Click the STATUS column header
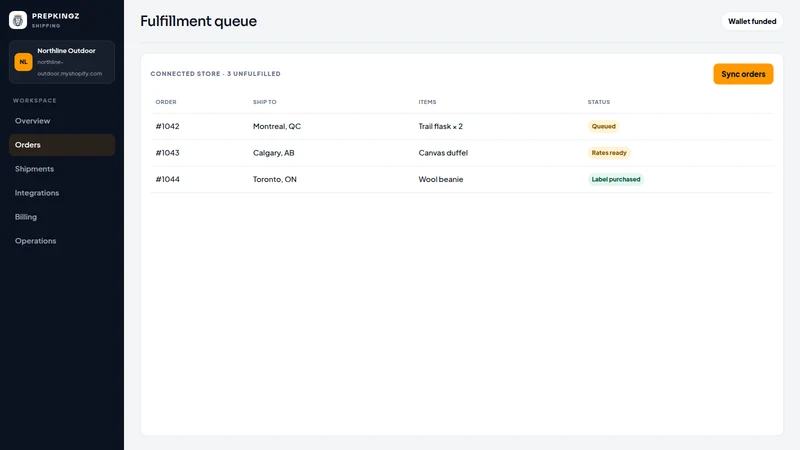Viewport: 800px width, 450px height. pyautogui.click(x=598, y=102)
